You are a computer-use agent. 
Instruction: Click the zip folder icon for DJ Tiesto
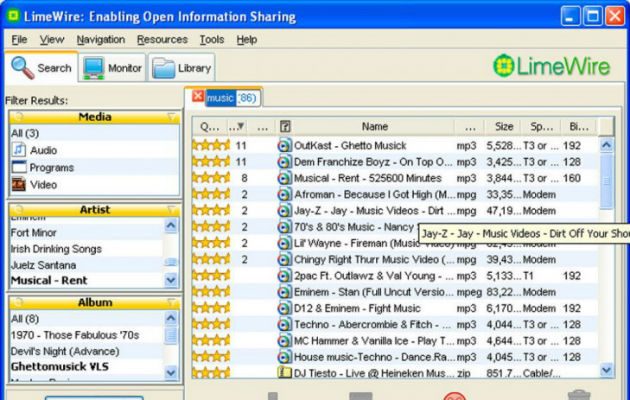(285, 371)
